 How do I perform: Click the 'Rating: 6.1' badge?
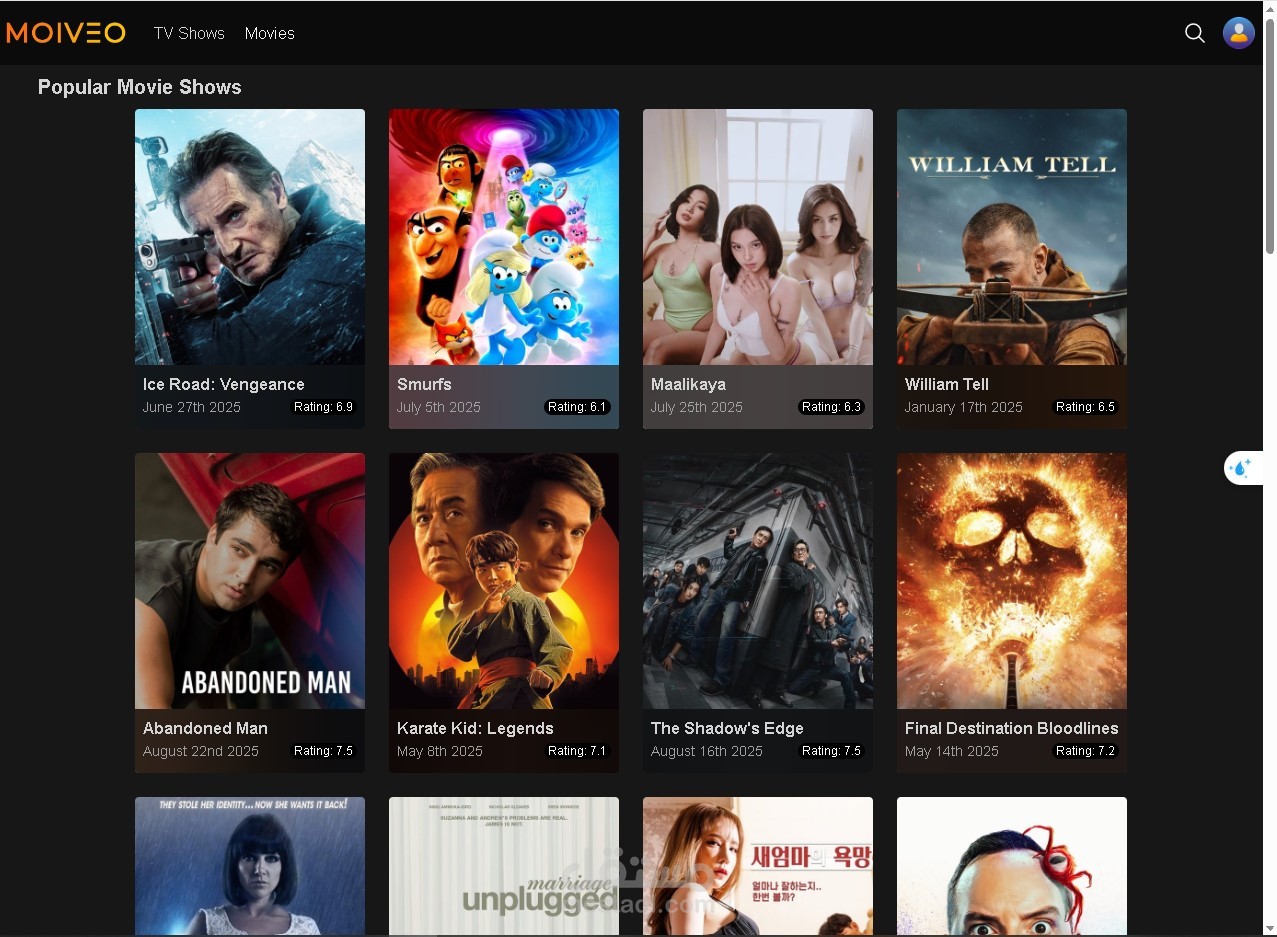pyautogui.click(x=577, y=407)
